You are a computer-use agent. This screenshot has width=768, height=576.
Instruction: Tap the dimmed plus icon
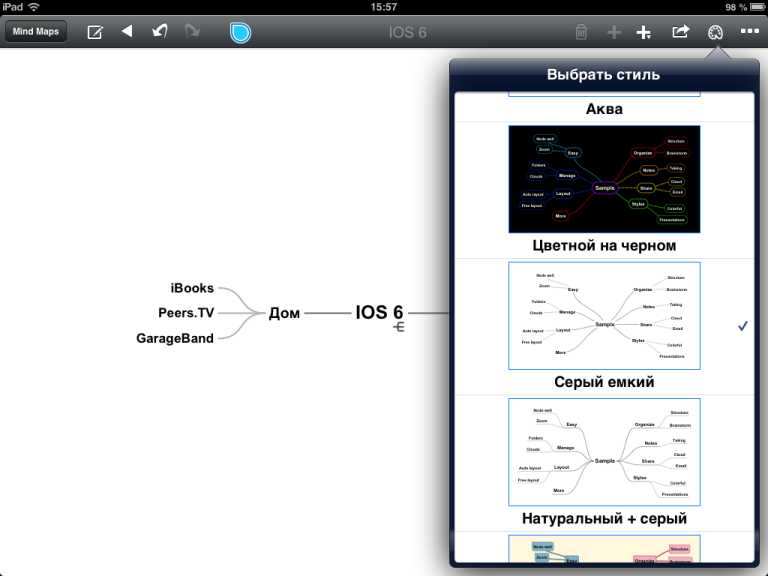(614, 32)
